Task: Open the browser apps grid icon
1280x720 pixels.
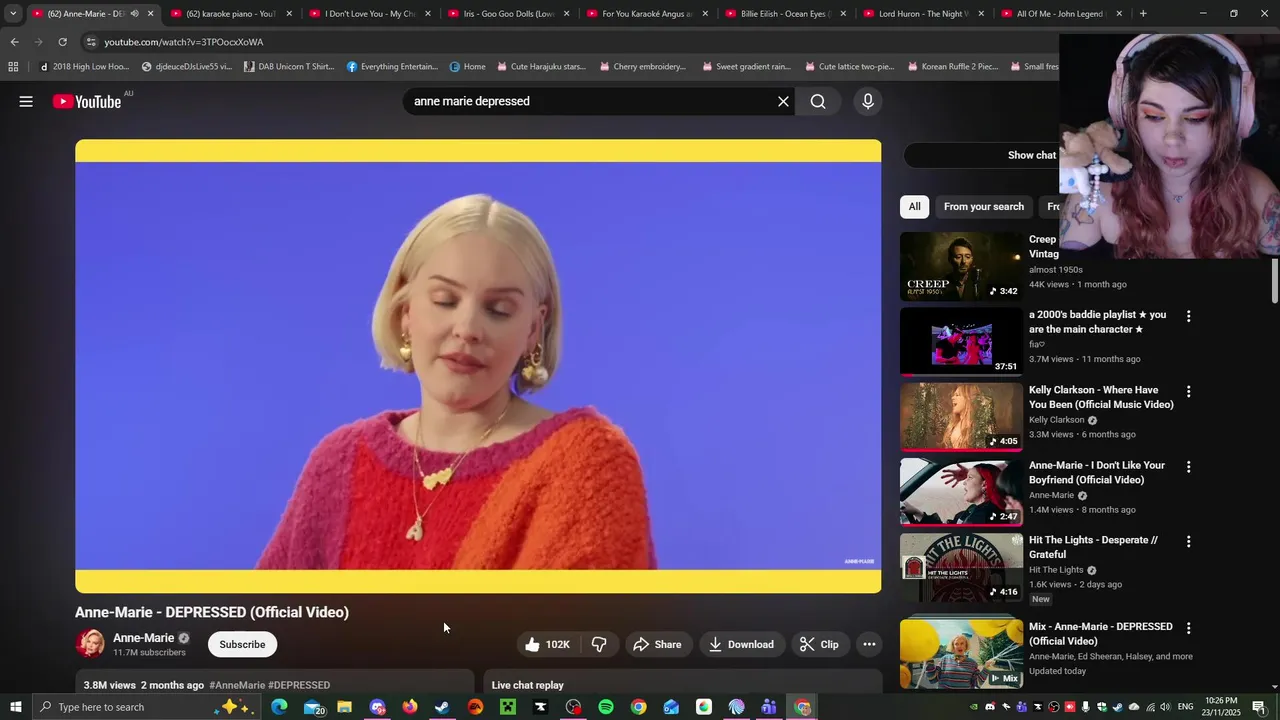Action: (x=13, y=67)
